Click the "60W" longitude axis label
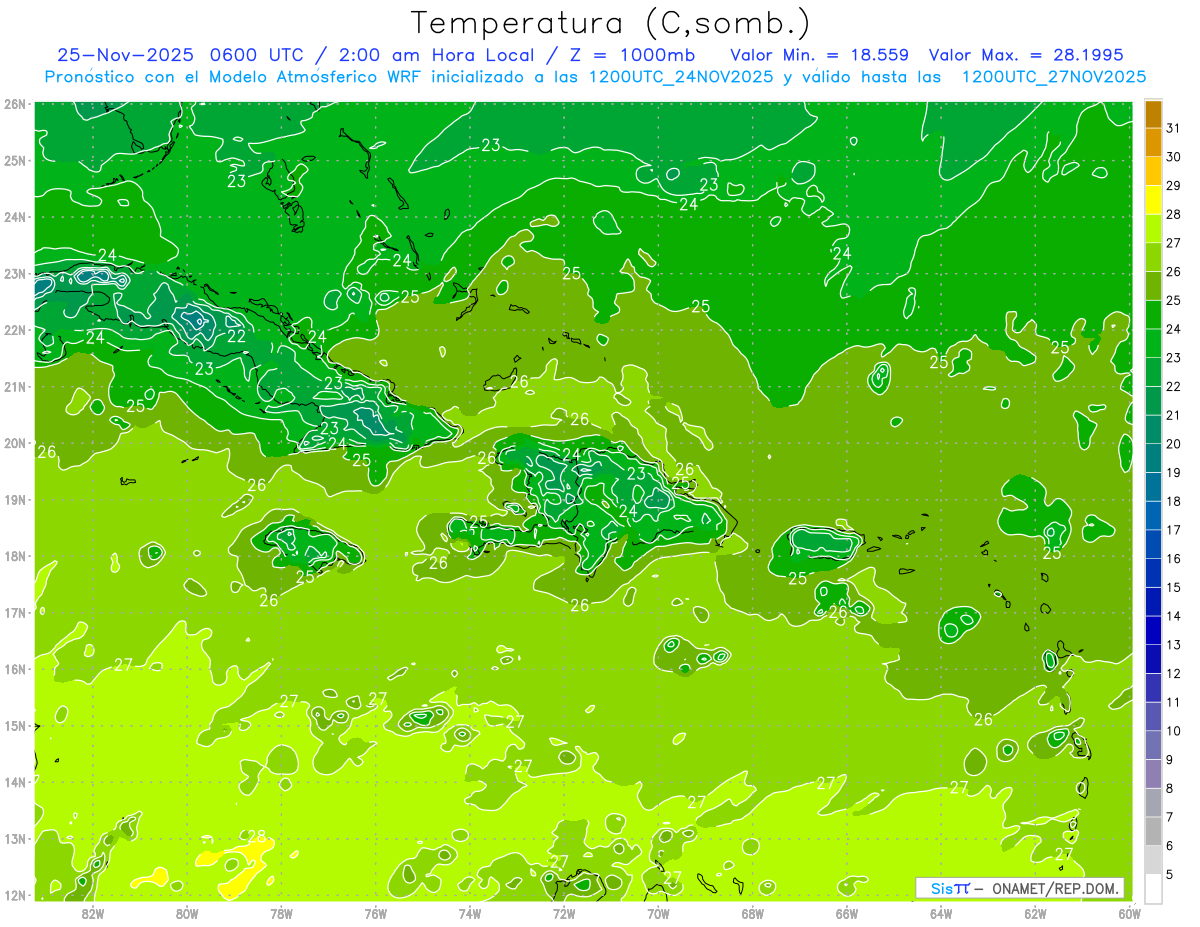Image resolution: width=1200 pixels, height=927 pixels. pos(1129,912)
